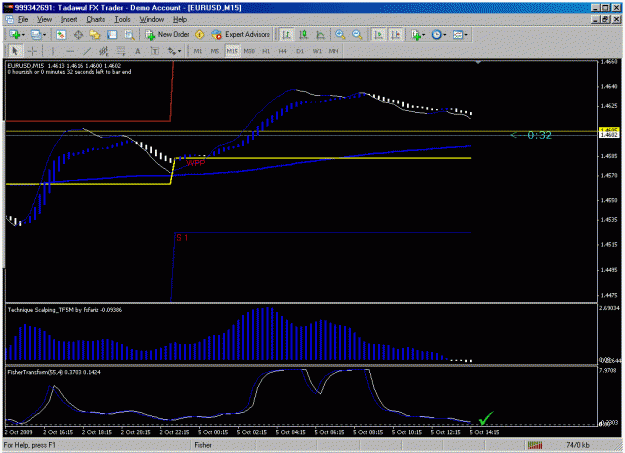Open the Arrows objects tool icon

point(172,51)
